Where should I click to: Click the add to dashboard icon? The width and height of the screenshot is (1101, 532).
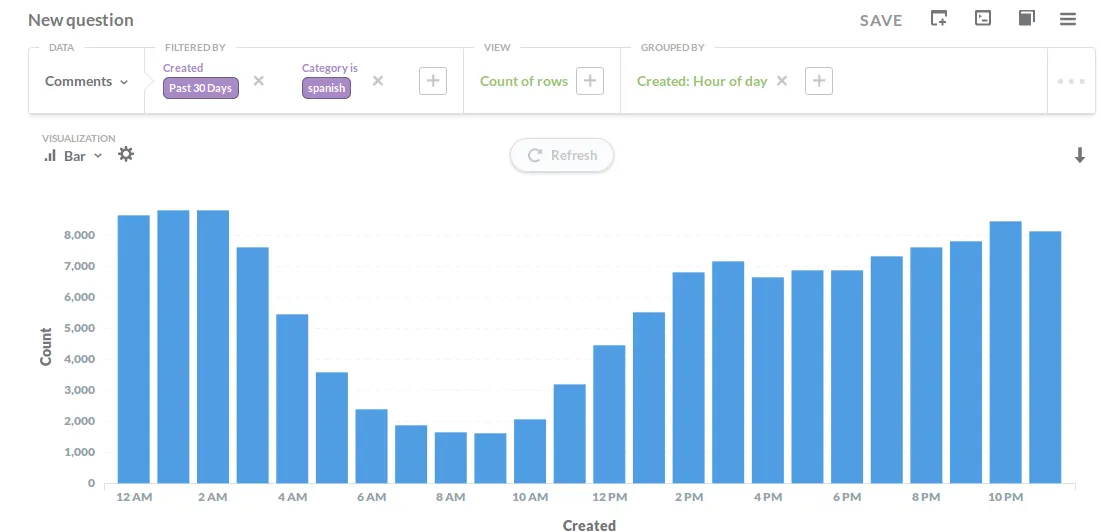[x=939, y=18]
